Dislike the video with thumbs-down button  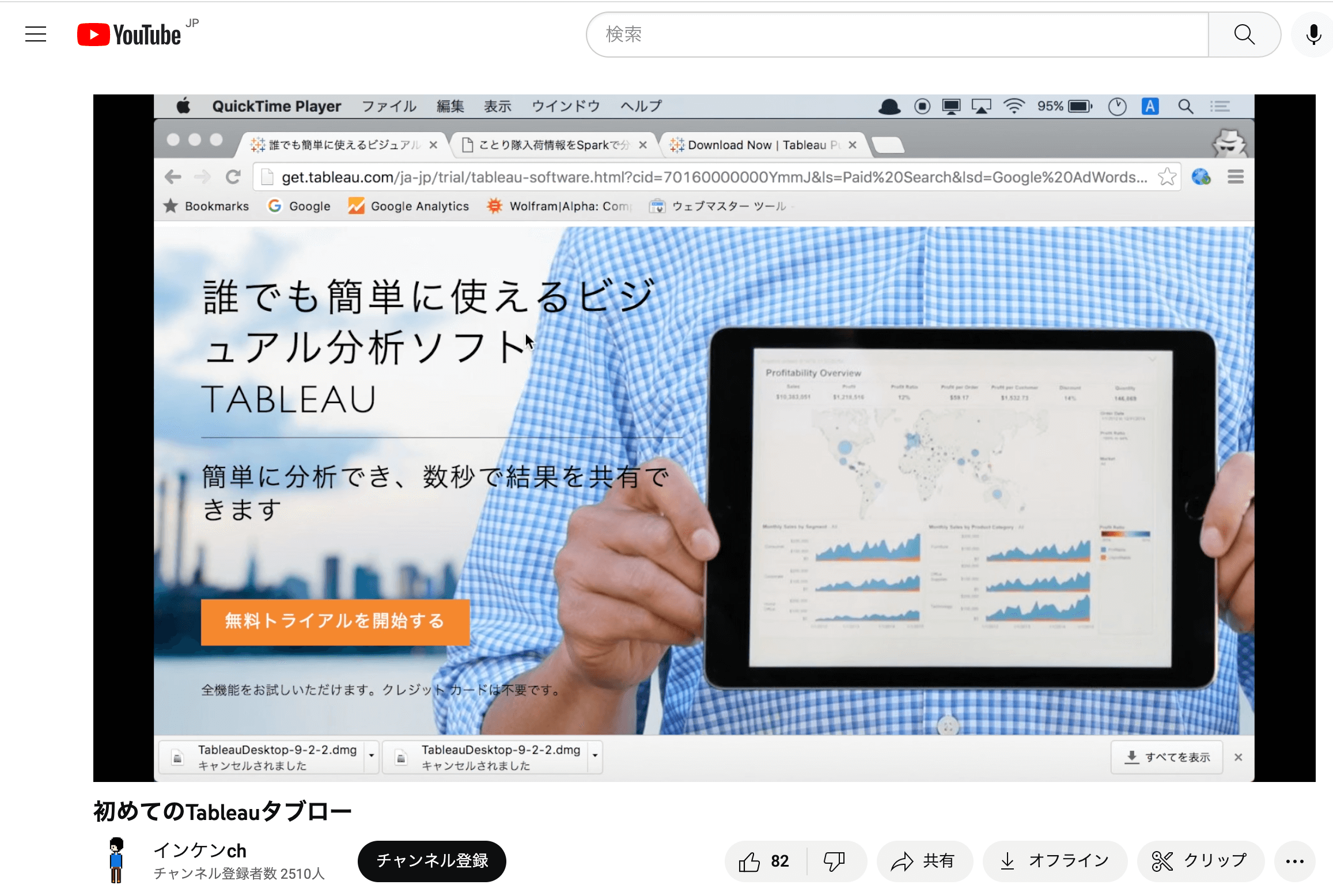pyautogui.click(x=834, y=861)
